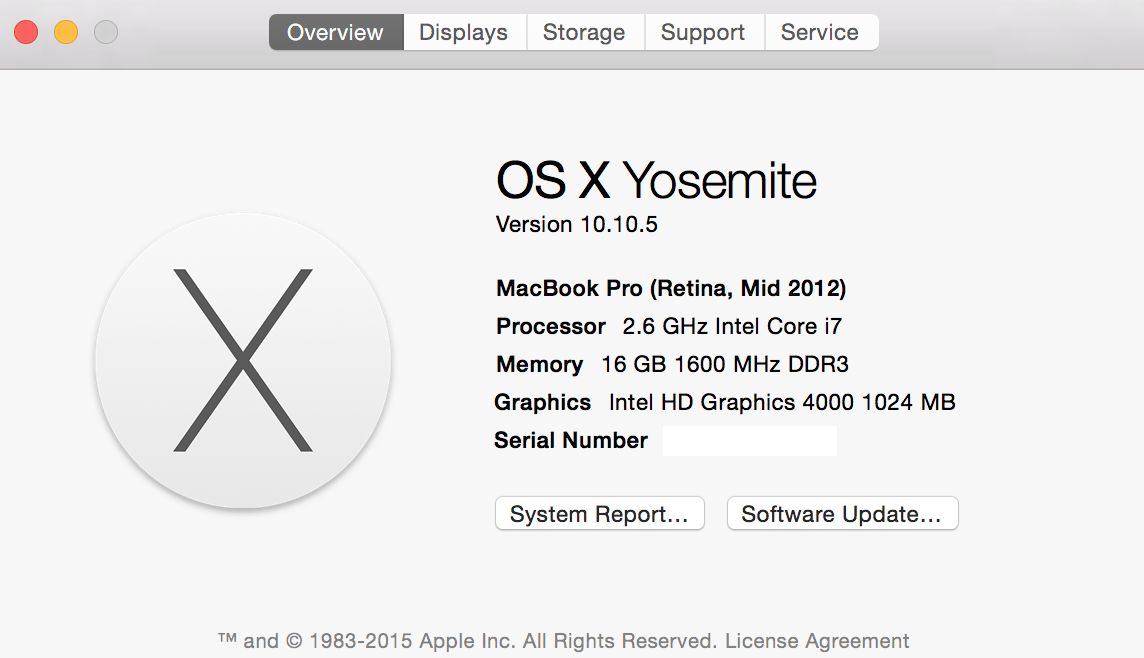Viewport: 1144px width, 658px height.
Task: Click the 2.6 GHz Intel Core i7 value
Action: 732,326
